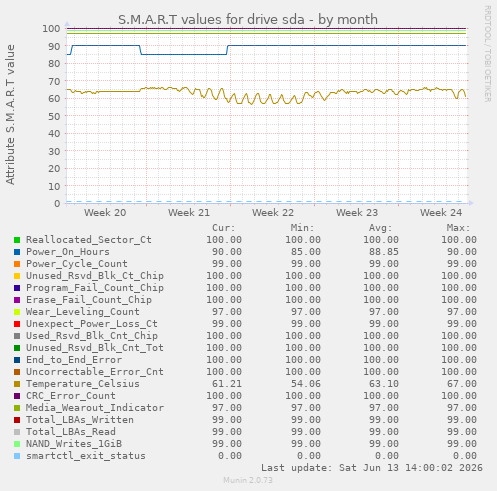Click the 'Cur:' column header
Screen dimensions: 497x491
tap(224, 228)
